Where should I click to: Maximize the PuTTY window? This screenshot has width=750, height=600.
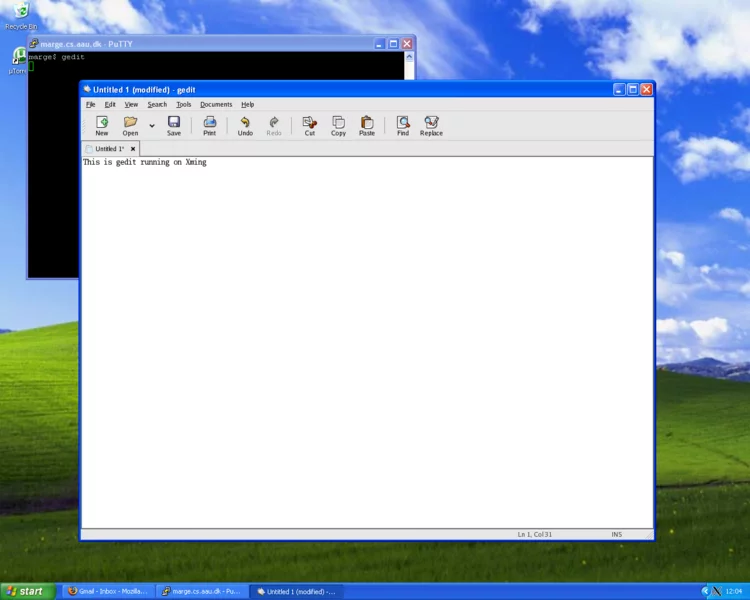(x=393, y=44)
